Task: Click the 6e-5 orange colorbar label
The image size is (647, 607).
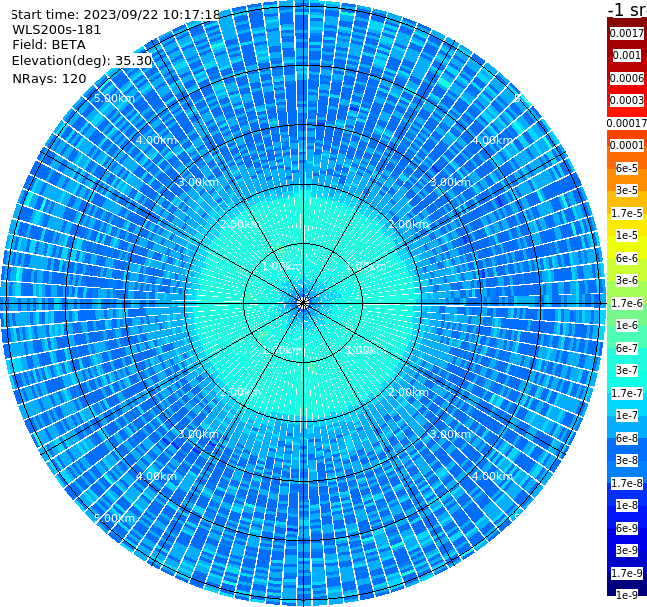Action: click(627, 168)
